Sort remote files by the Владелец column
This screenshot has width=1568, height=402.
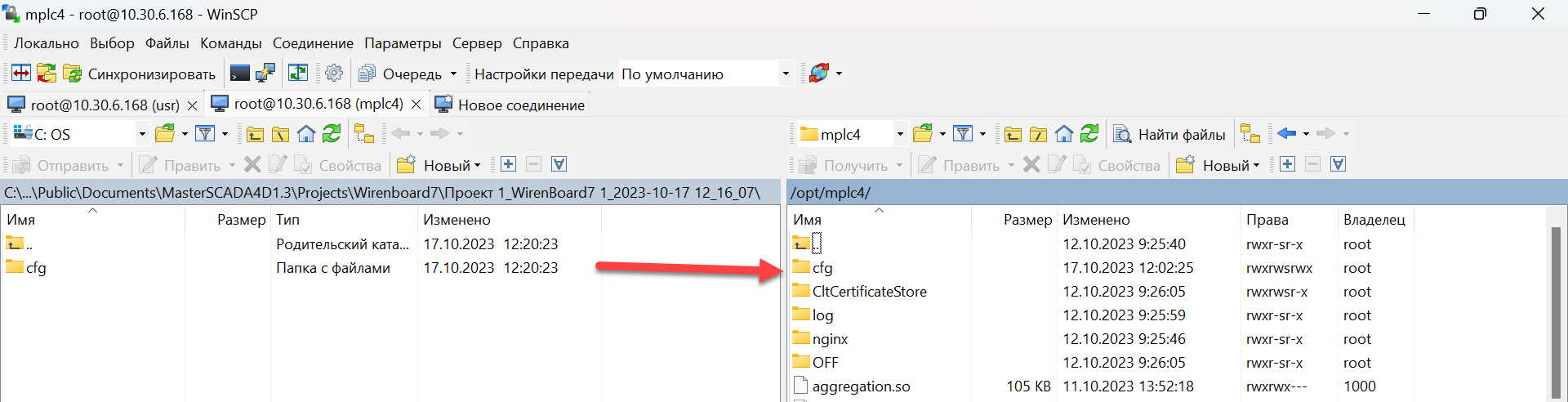pos(1374,220)
